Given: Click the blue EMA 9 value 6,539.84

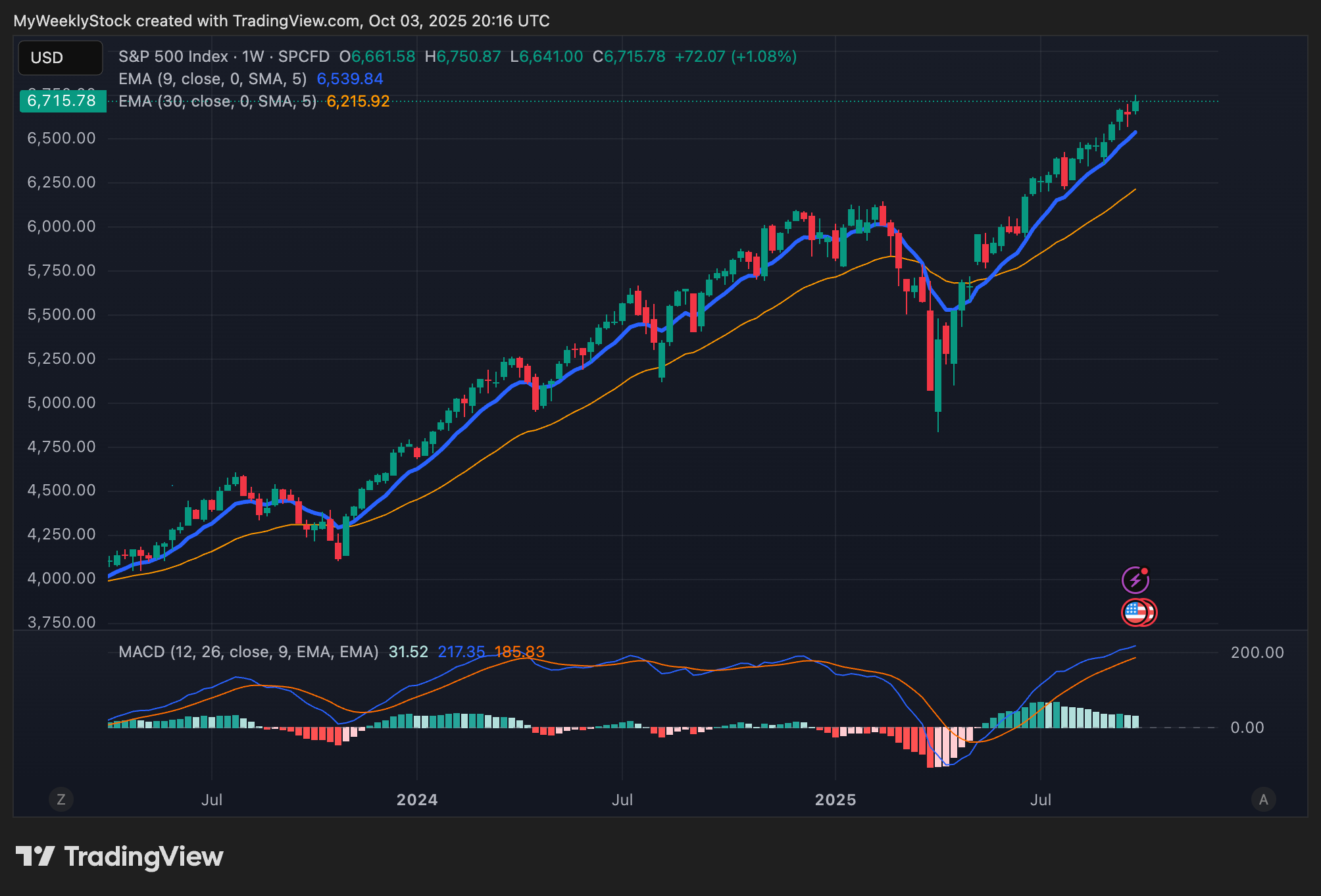Looking at the screenshot, I should point(350,79).
